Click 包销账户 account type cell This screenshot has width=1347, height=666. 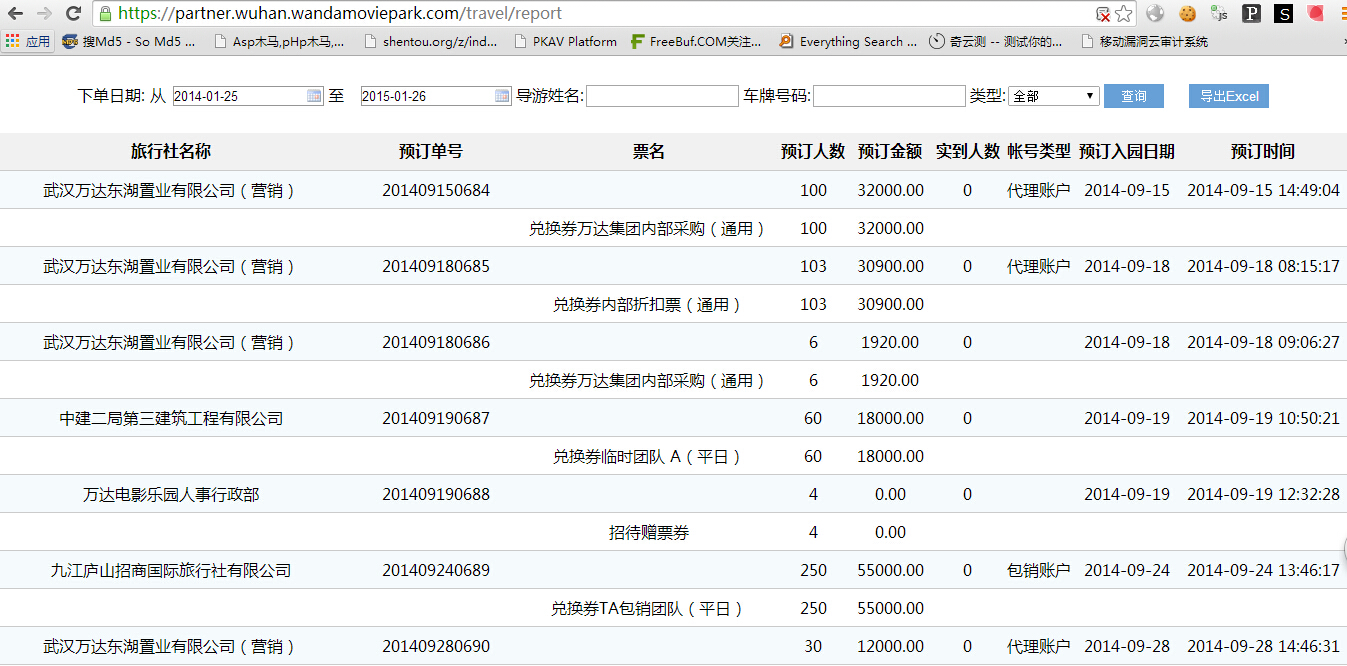pyautogui.click(x=1039, y=570)
